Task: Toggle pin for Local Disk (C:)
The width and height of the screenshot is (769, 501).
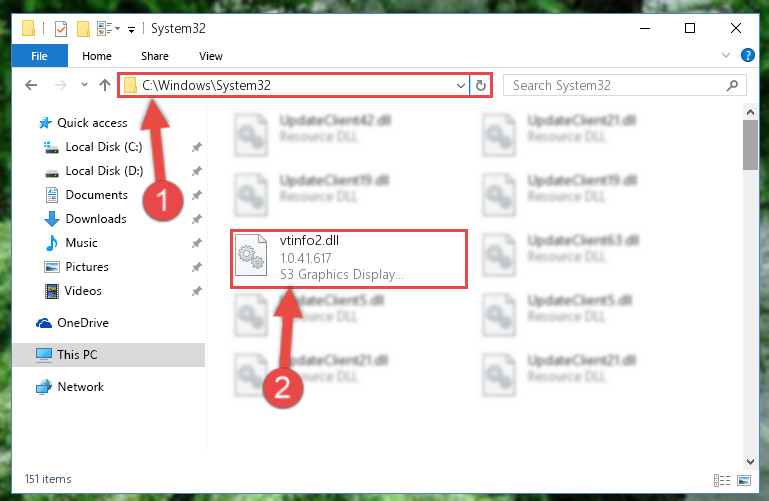Action: 197,147
